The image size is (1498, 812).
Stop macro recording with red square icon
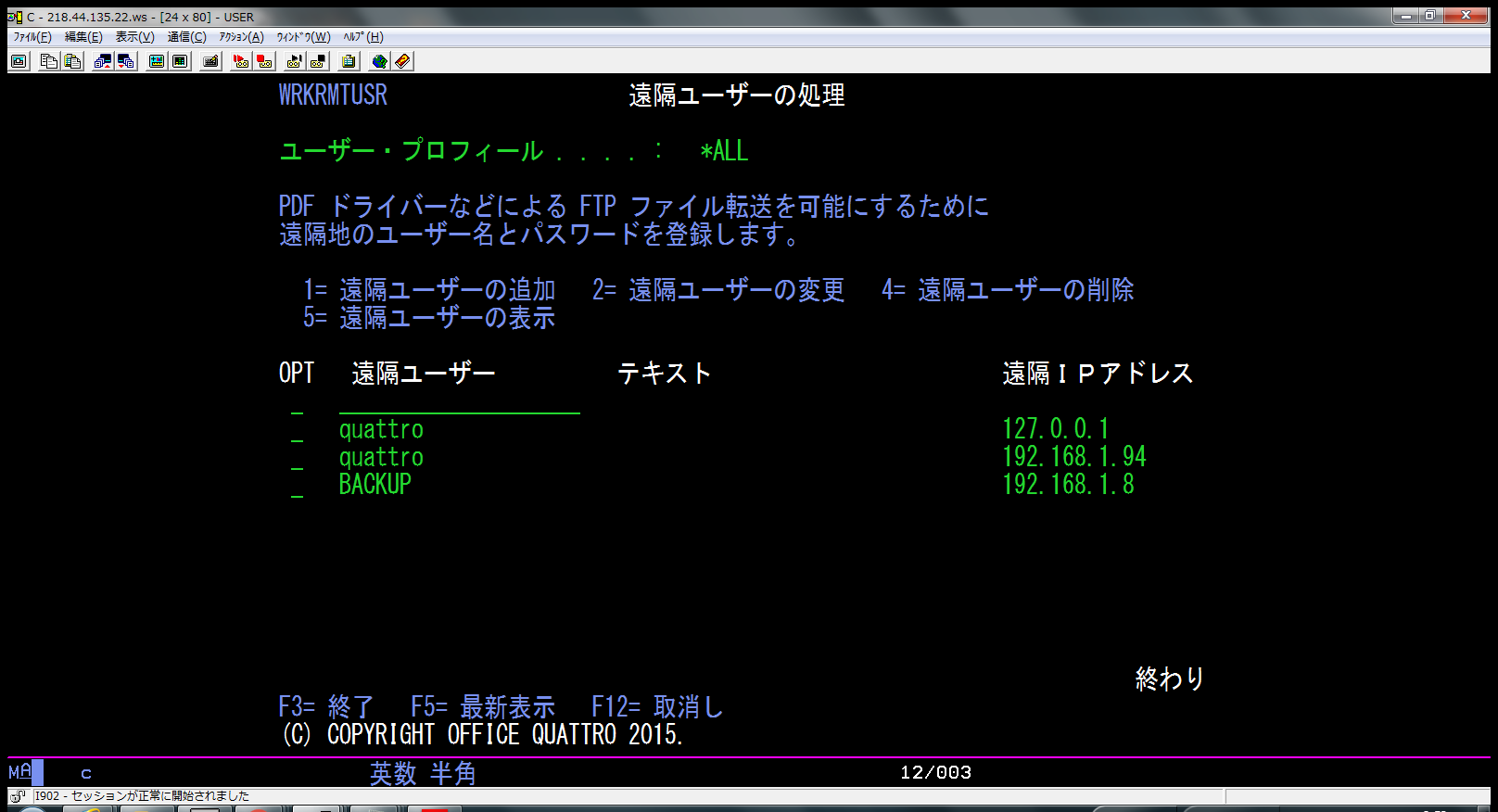click(x=265, y=61)
